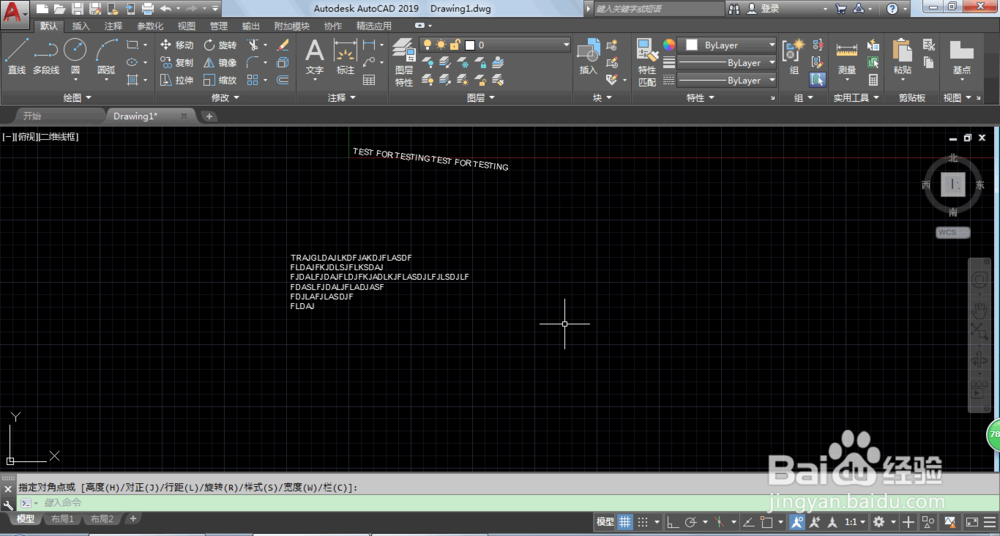Open the 参数化 (Parametric) ribbon tab
The height and width of the screenshot is (536, 1000).
tap(150, 26)
